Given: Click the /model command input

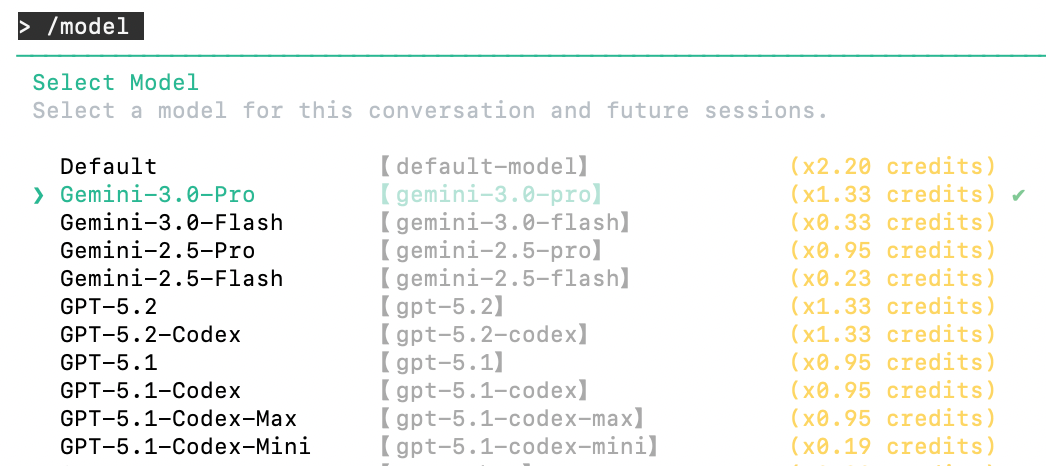Looking at the screenshot, I should pyautogui.click(x=81, y=26).
